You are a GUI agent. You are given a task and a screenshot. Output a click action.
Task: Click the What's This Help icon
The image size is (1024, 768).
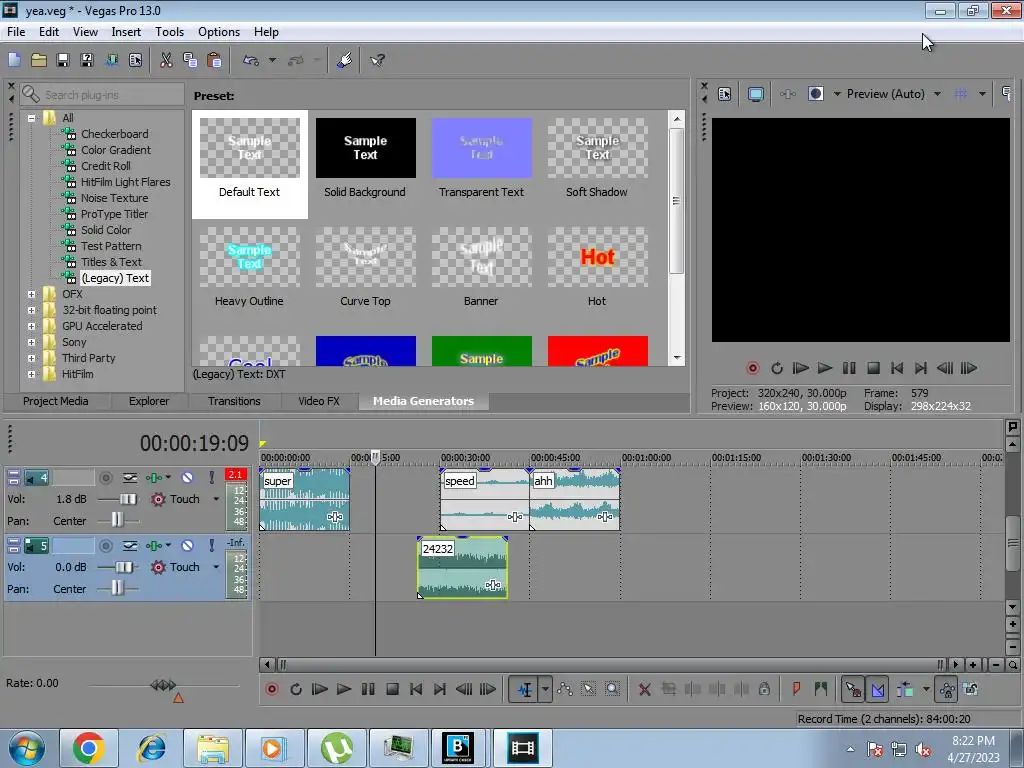(x=377, y=60)
